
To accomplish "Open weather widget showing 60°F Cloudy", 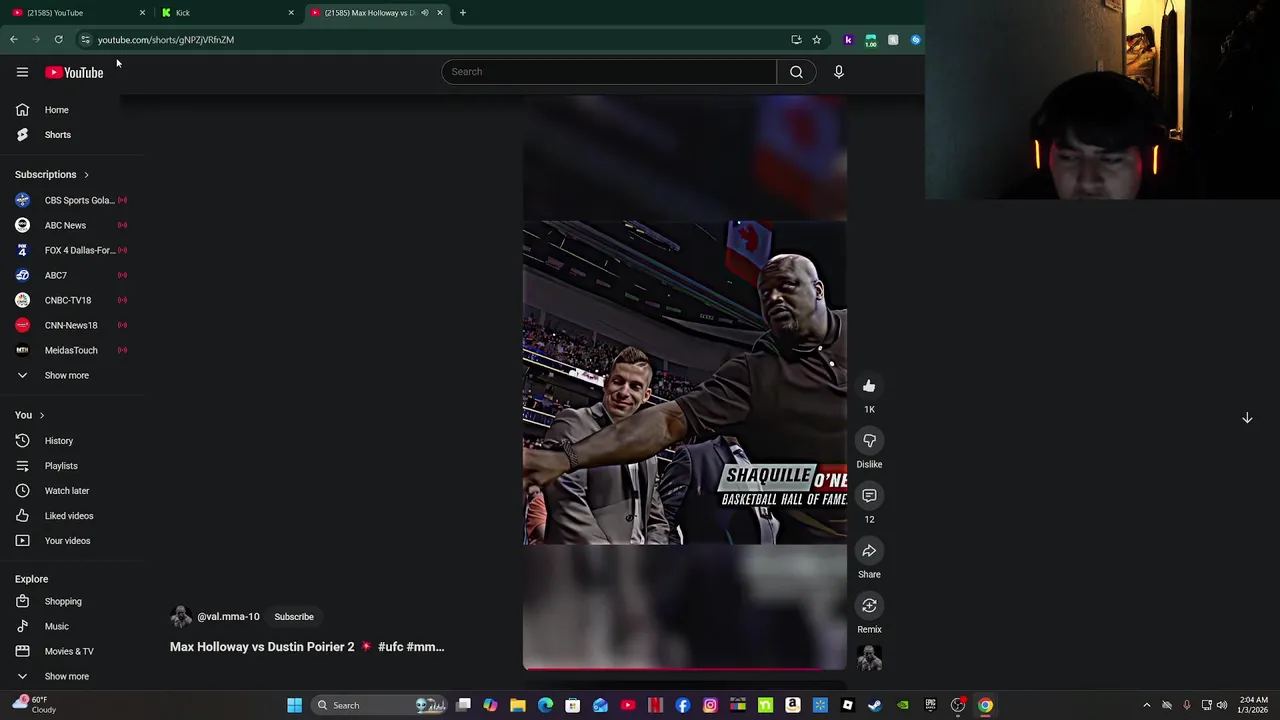I will tap(32, 705).
